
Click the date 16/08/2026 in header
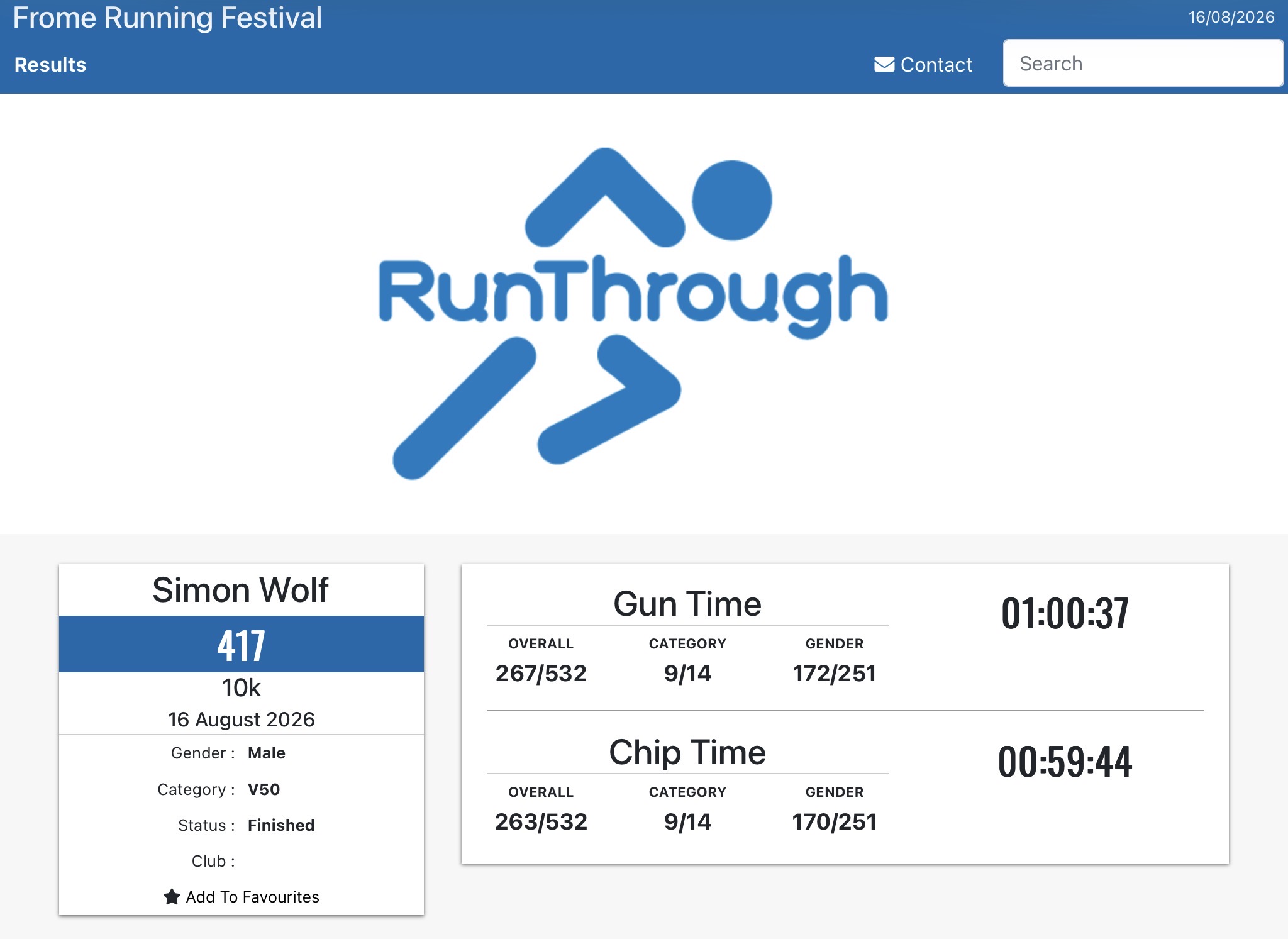tap(1231, 17)
